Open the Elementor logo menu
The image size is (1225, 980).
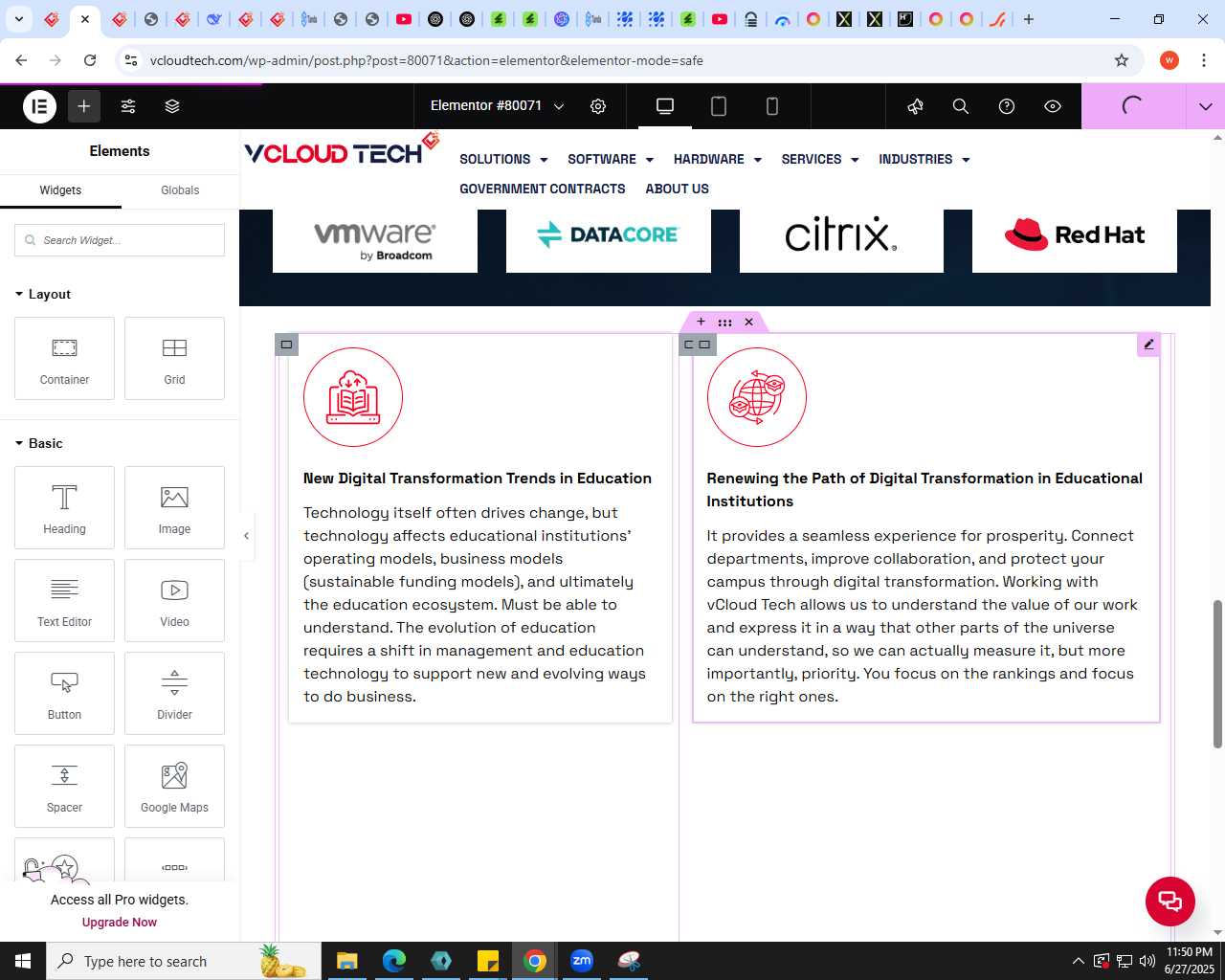point(40,106)
